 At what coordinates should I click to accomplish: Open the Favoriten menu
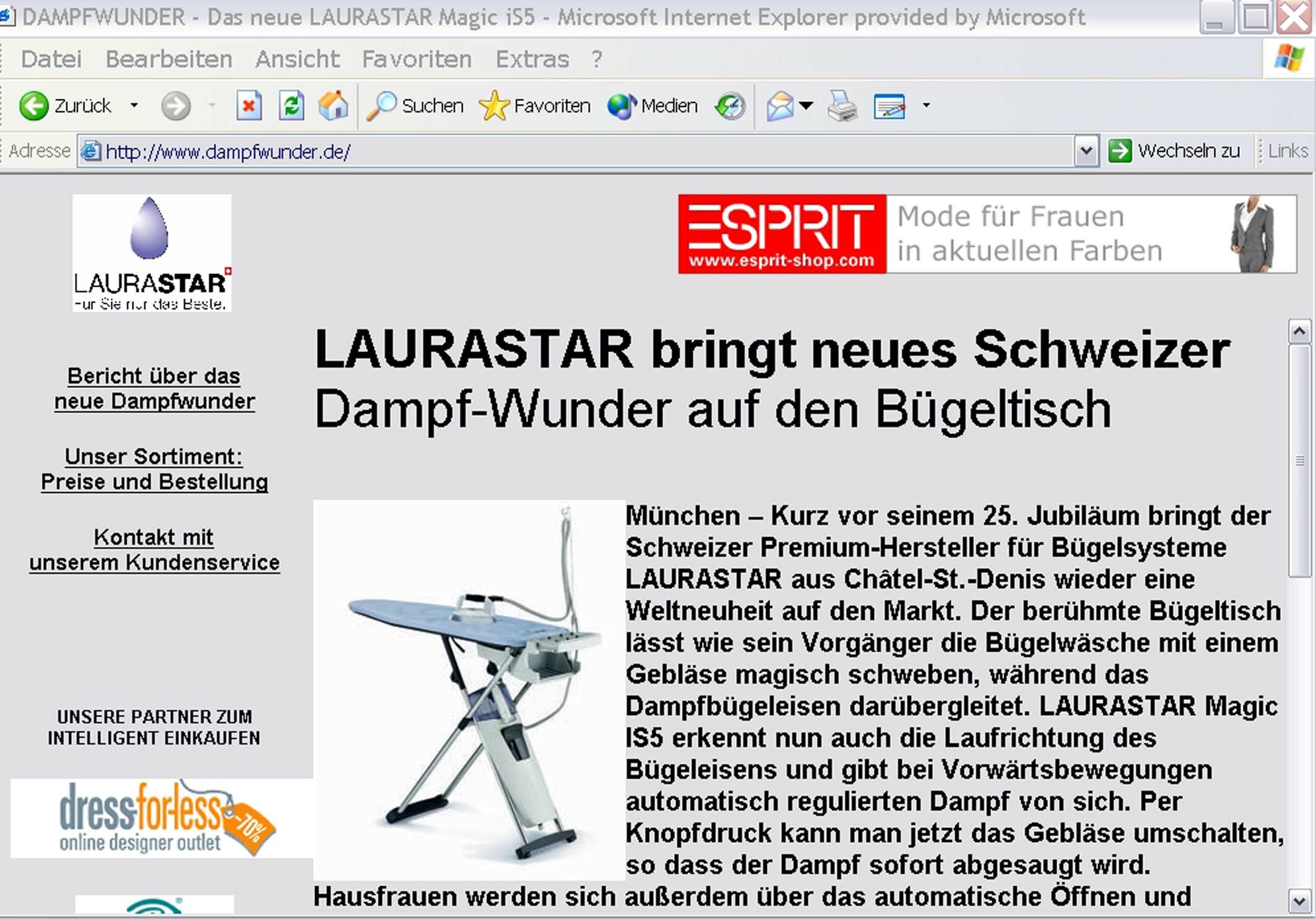[417, 59]
